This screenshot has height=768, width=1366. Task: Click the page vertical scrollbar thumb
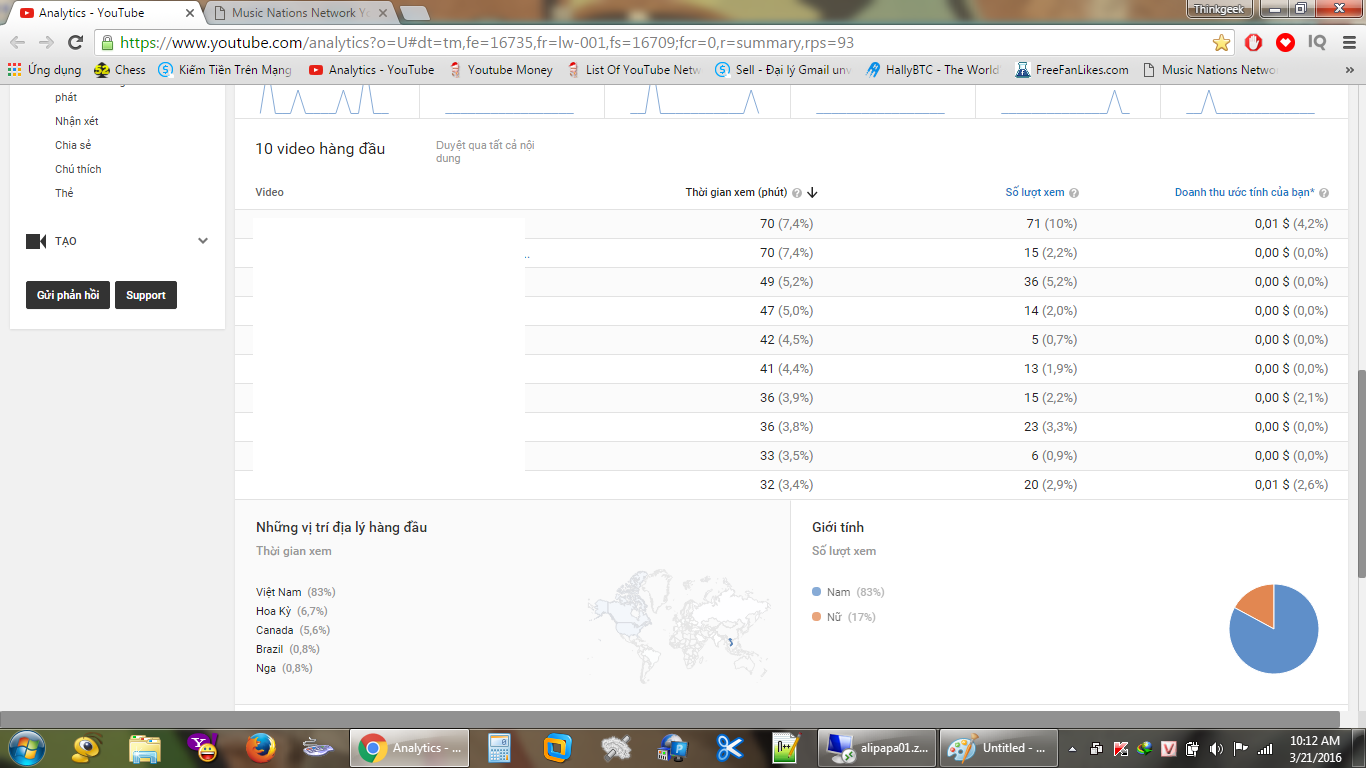[1360, 473]
